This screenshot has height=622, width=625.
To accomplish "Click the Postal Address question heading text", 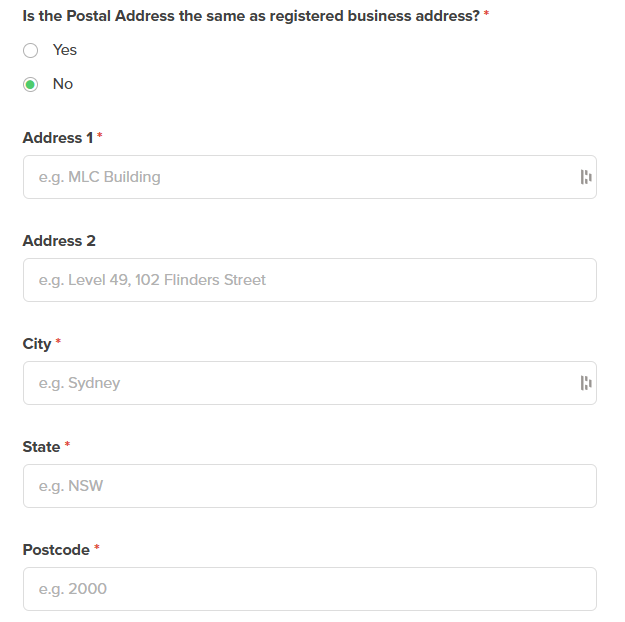I will tap(250, 16).
